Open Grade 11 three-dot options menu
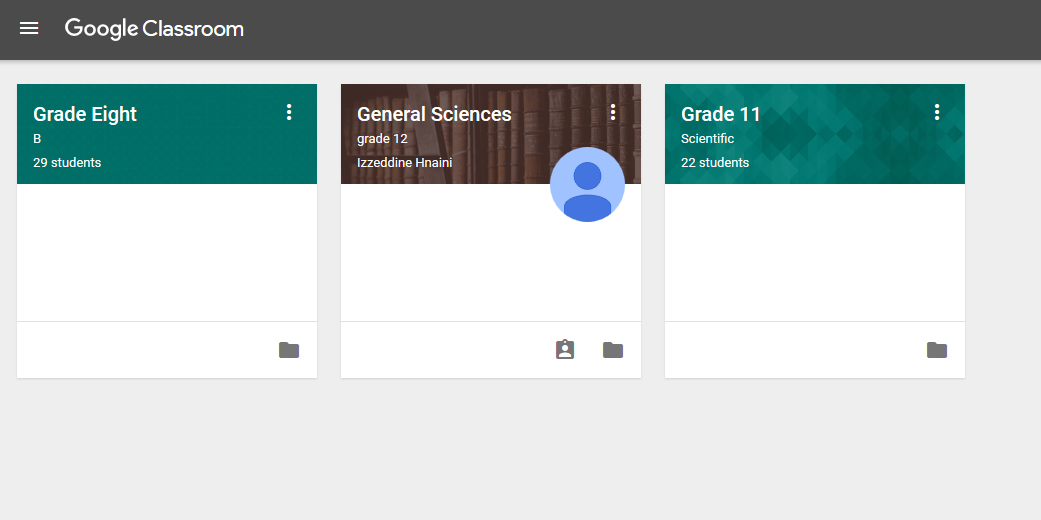This screenshot has width=1041, height=520. click(x=937, y=112)
